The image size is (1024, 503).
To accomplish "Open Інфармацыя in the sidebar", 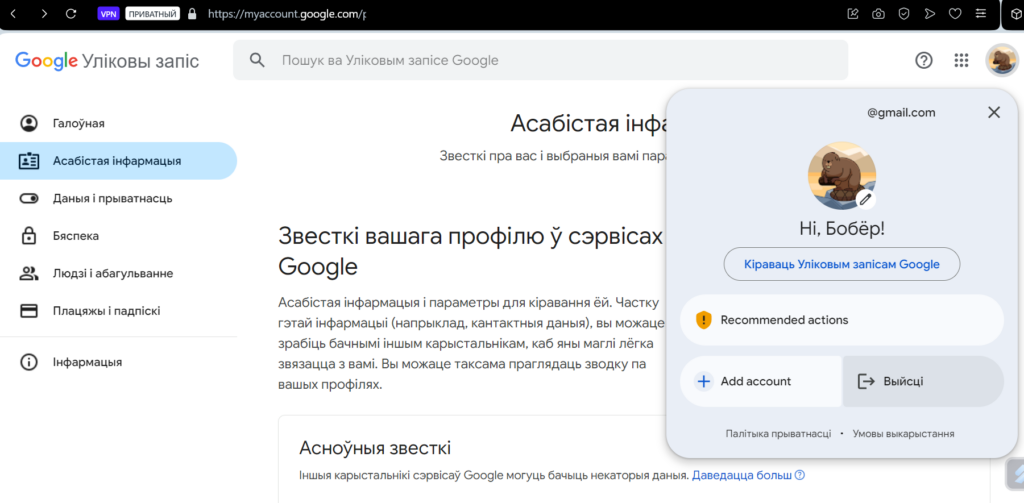I will pyautogui.click(x=118, y=362).
